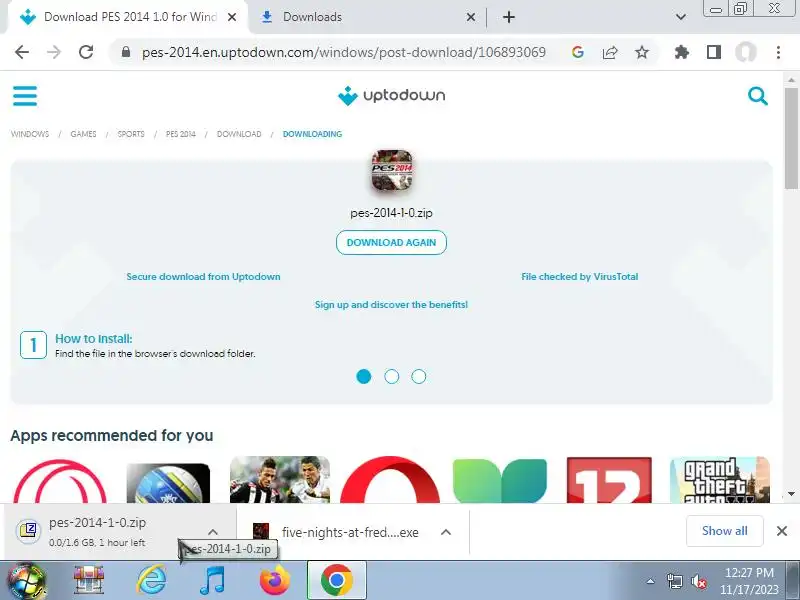Click muted volume tray icon

[699, 581]
